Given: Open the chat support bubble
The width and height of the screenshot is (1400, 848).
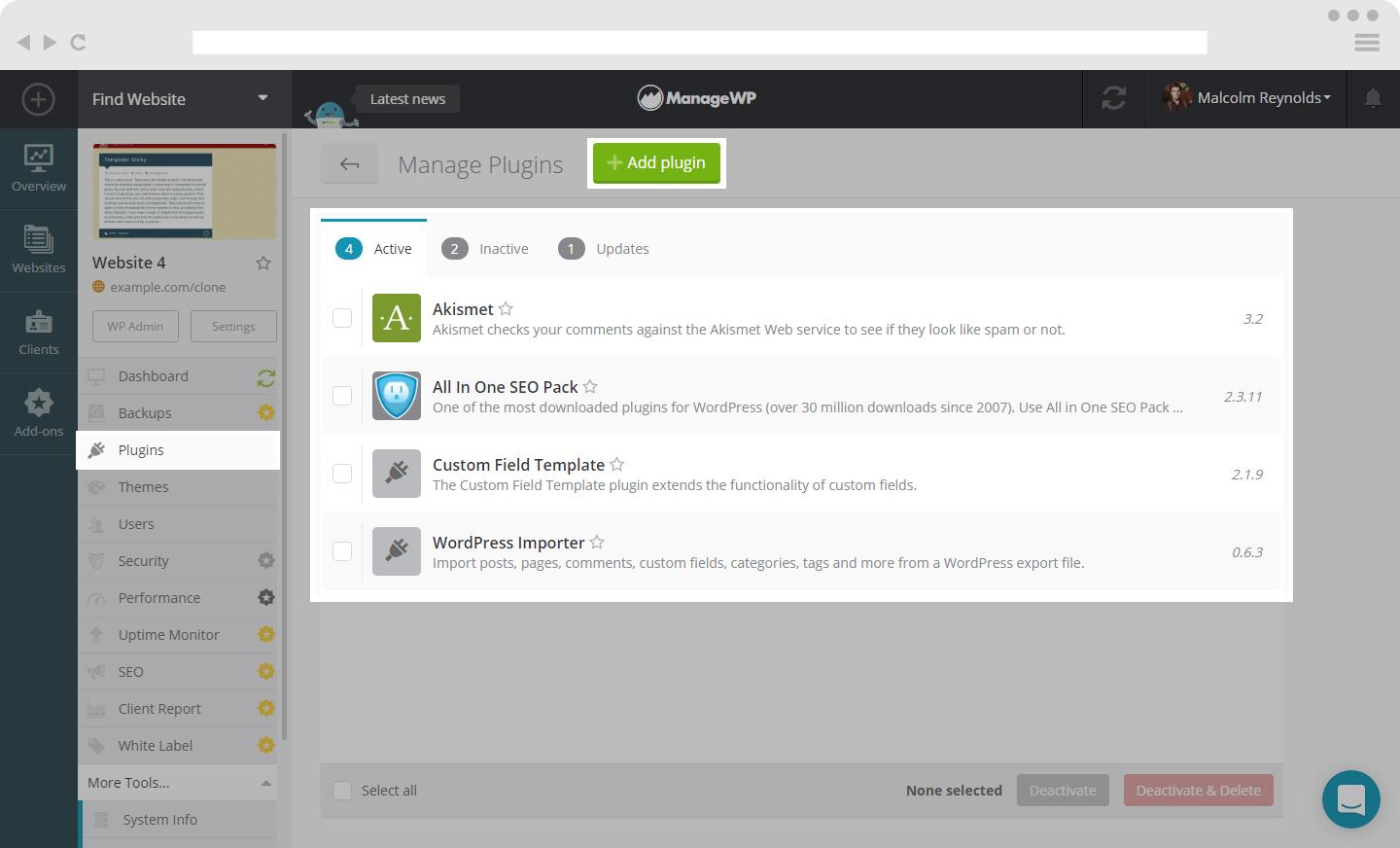Looking at the screenshot, I should 1351,799.
